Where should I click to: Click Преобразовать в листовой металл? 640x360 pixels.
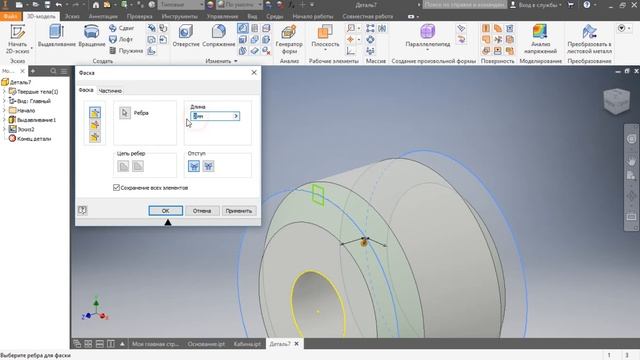(x=589, y=40)
